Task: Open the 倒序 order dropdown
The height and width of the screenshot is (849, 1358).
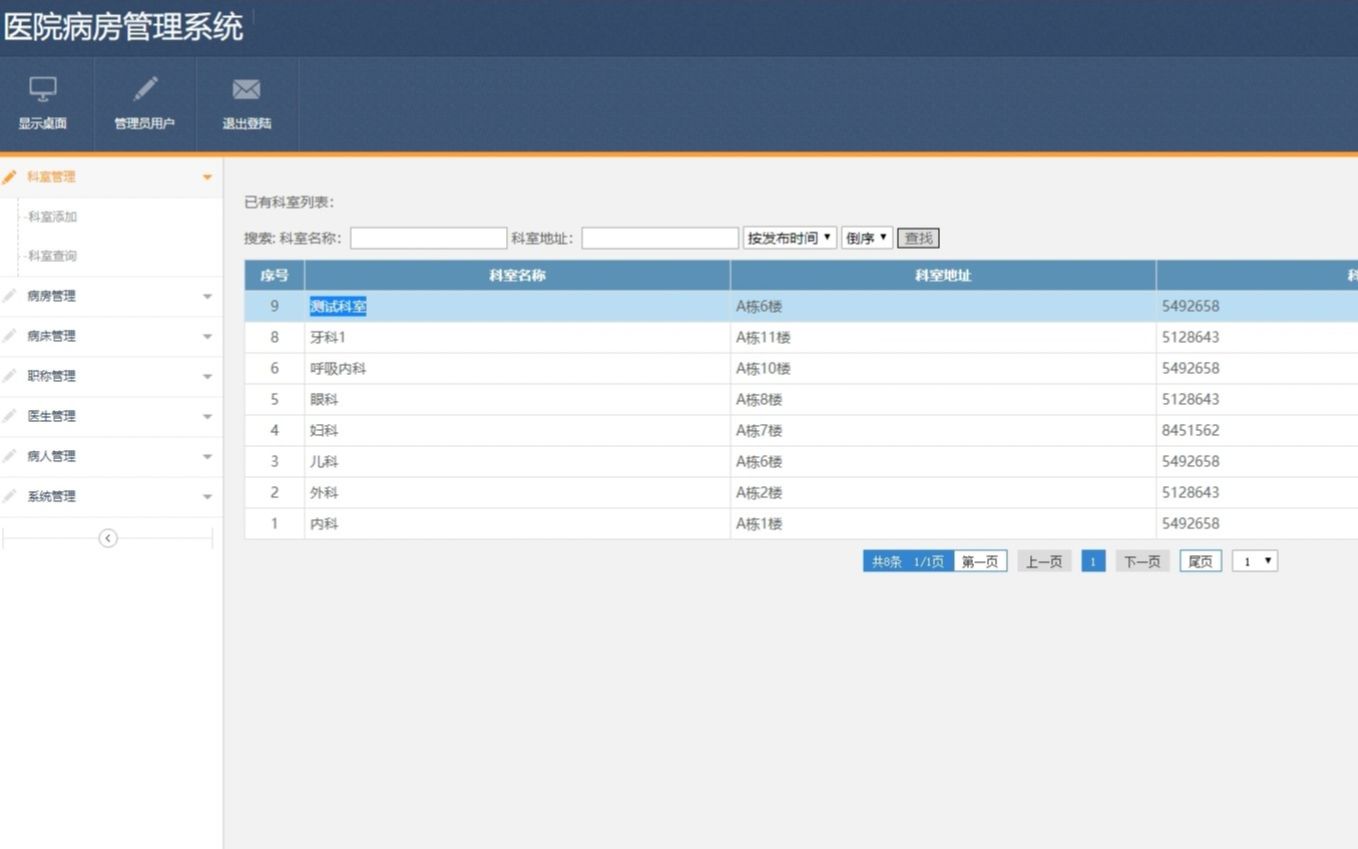Action: click(867, 238)
